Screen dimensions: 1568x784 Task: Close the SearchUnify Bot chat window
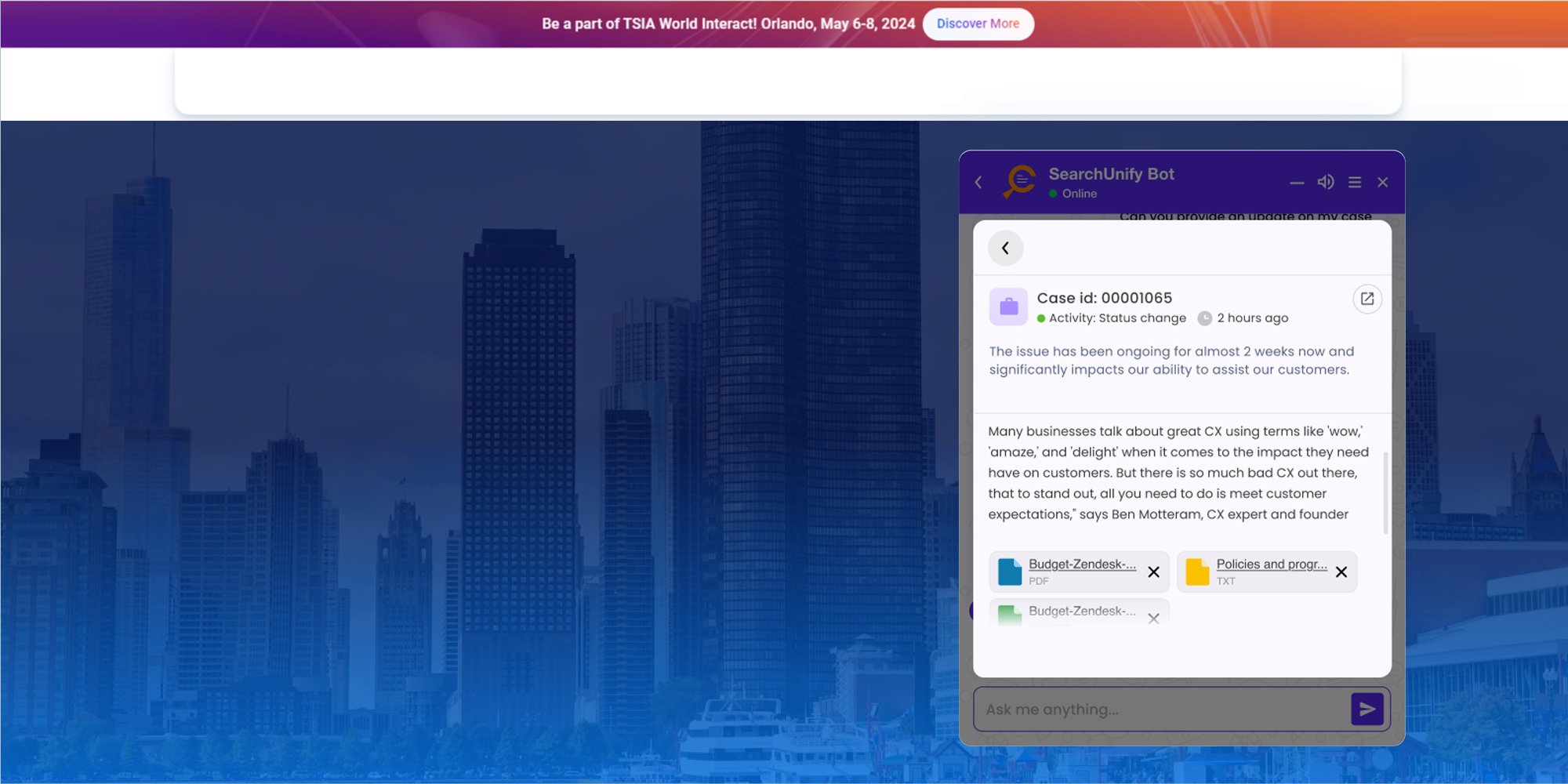(x=1383, y=183)
